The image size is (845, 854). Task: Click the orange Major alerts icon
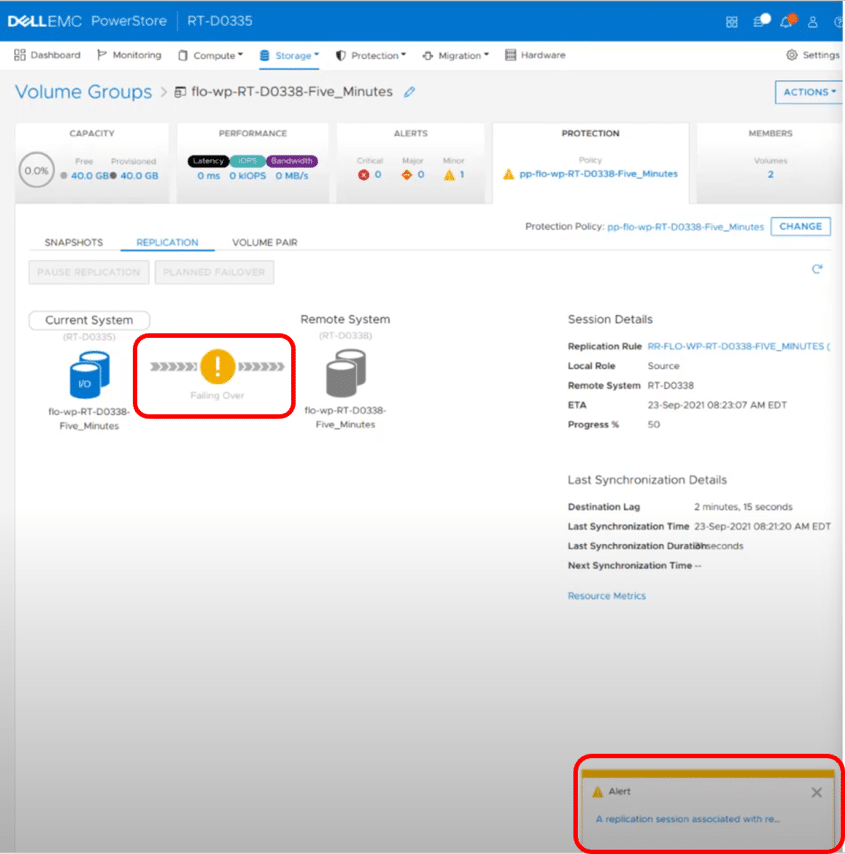click(406, 175)
